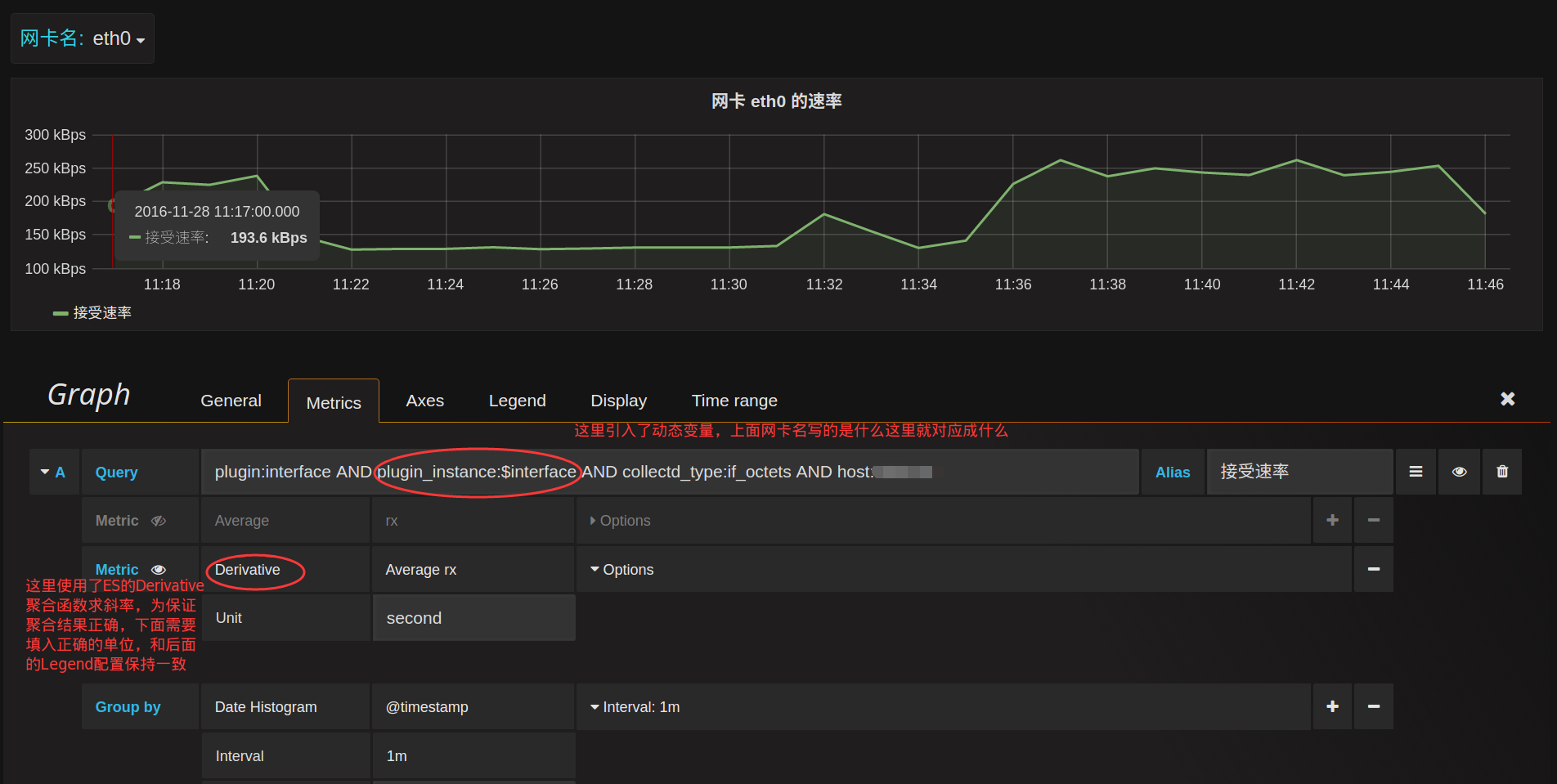Remove the Derivative metric row
The width and height of the screenshot is (1557, 784).
click(x=1374, y=569)
